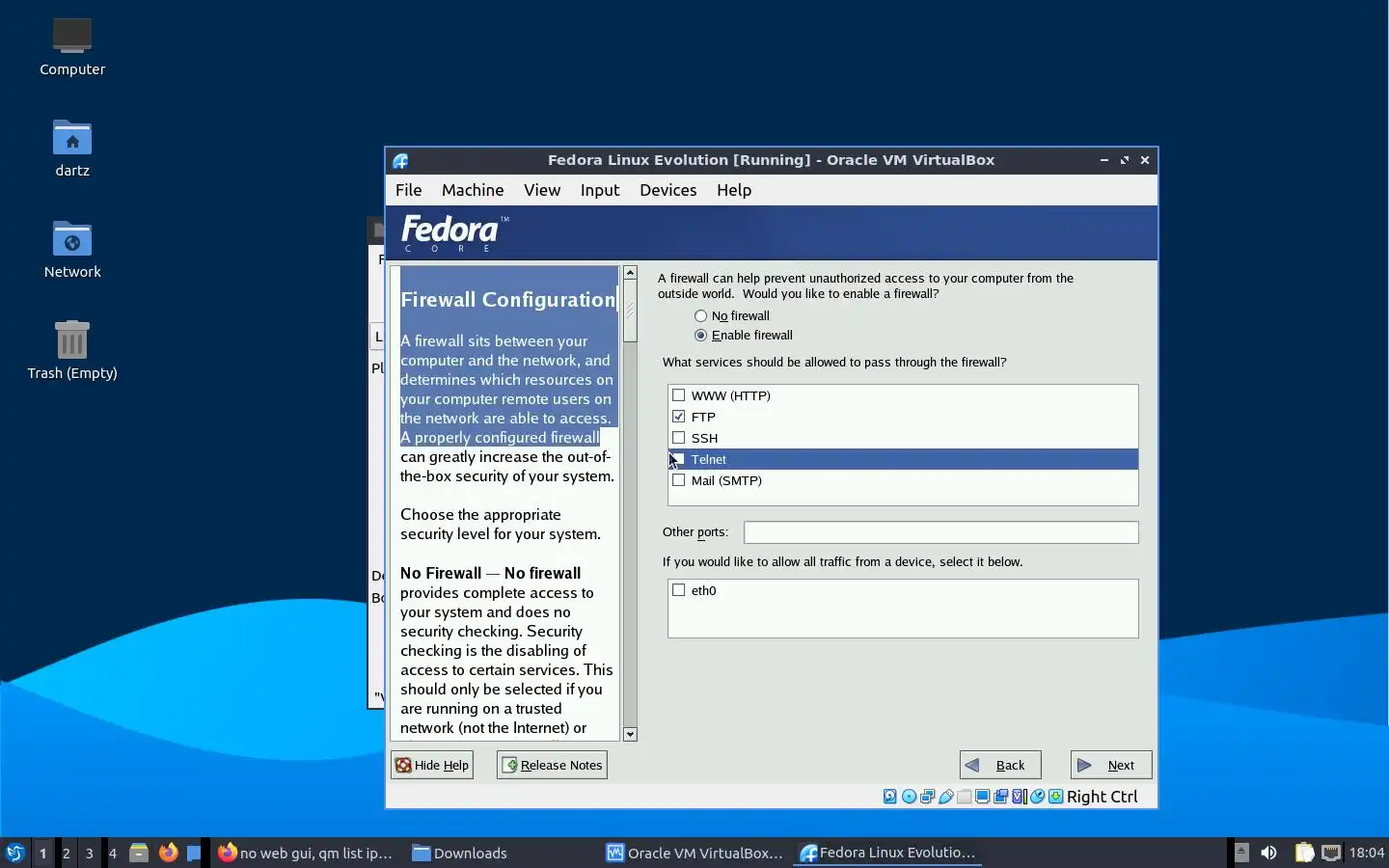The image size is (1389, 868).
Task: Click the keyboard capture green arrow icon
Action: click(x=1055, y=797)
